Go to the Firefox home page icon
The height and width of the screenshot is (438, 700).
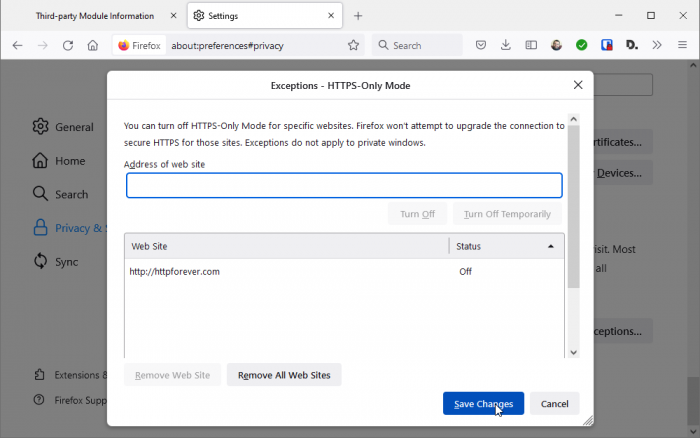(x=93, y=45)
